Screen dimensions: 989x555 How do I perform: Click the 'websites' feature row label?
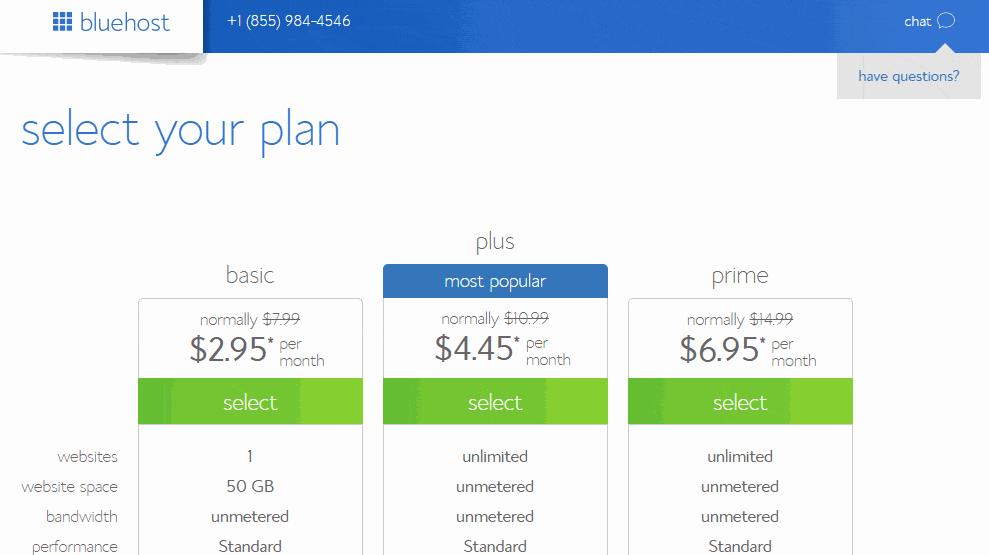[x=87, y=457]
